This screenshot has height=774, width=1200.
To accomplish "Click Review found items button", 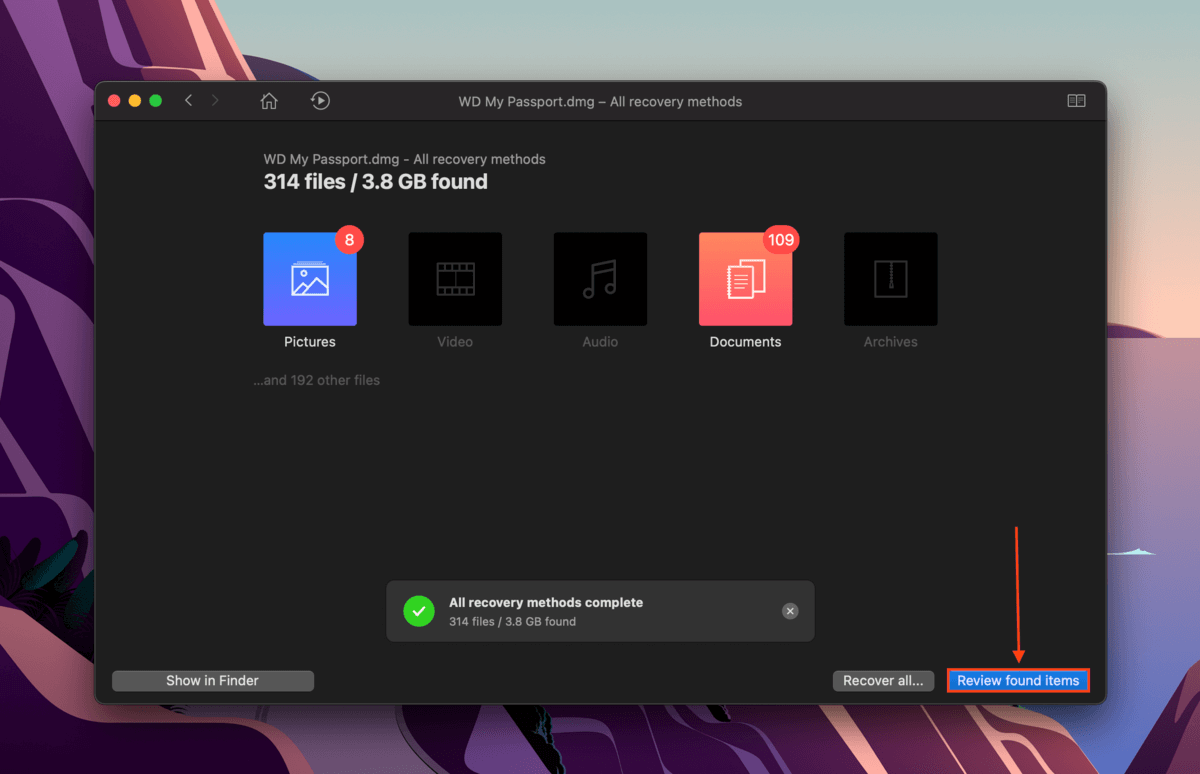I will click(x=1018, y=681).
